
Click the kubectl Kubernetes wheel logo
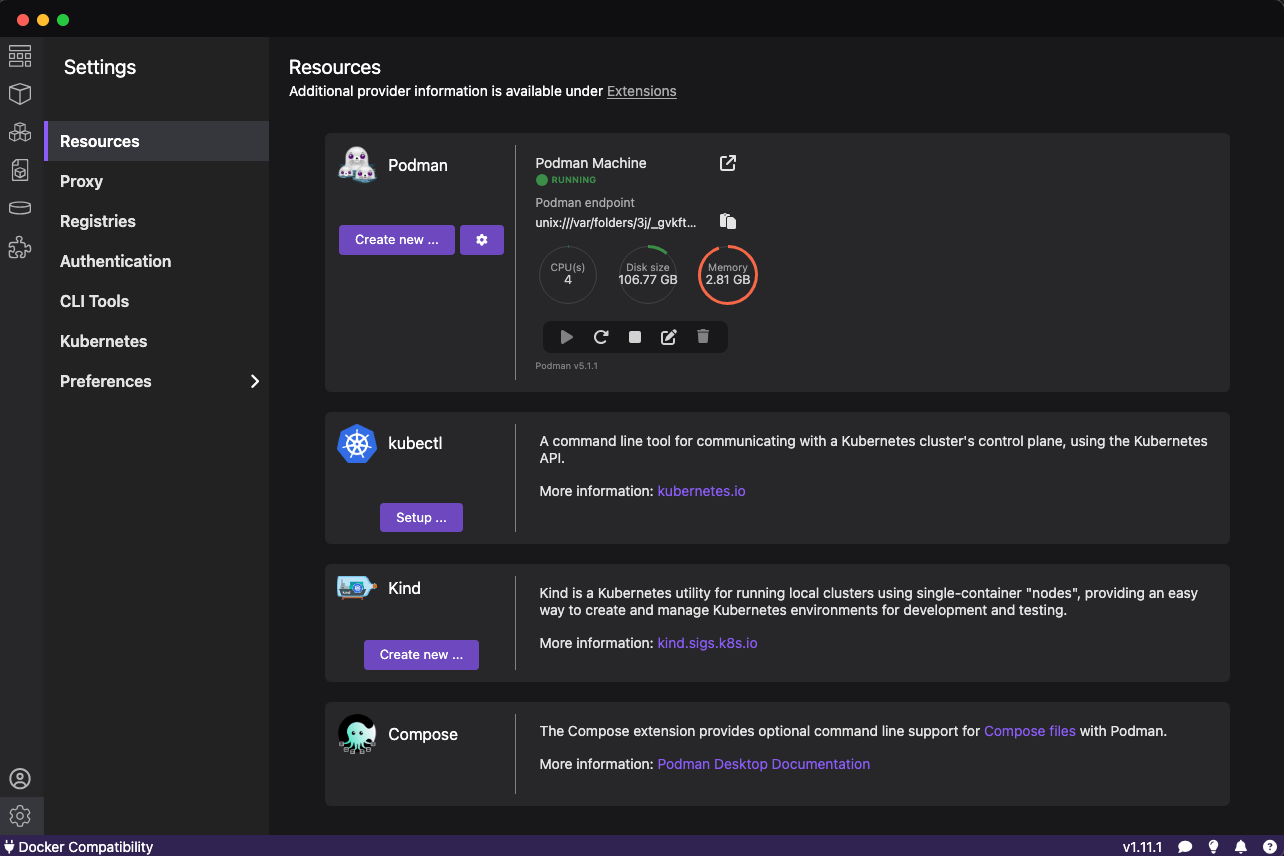click(357, 444)
